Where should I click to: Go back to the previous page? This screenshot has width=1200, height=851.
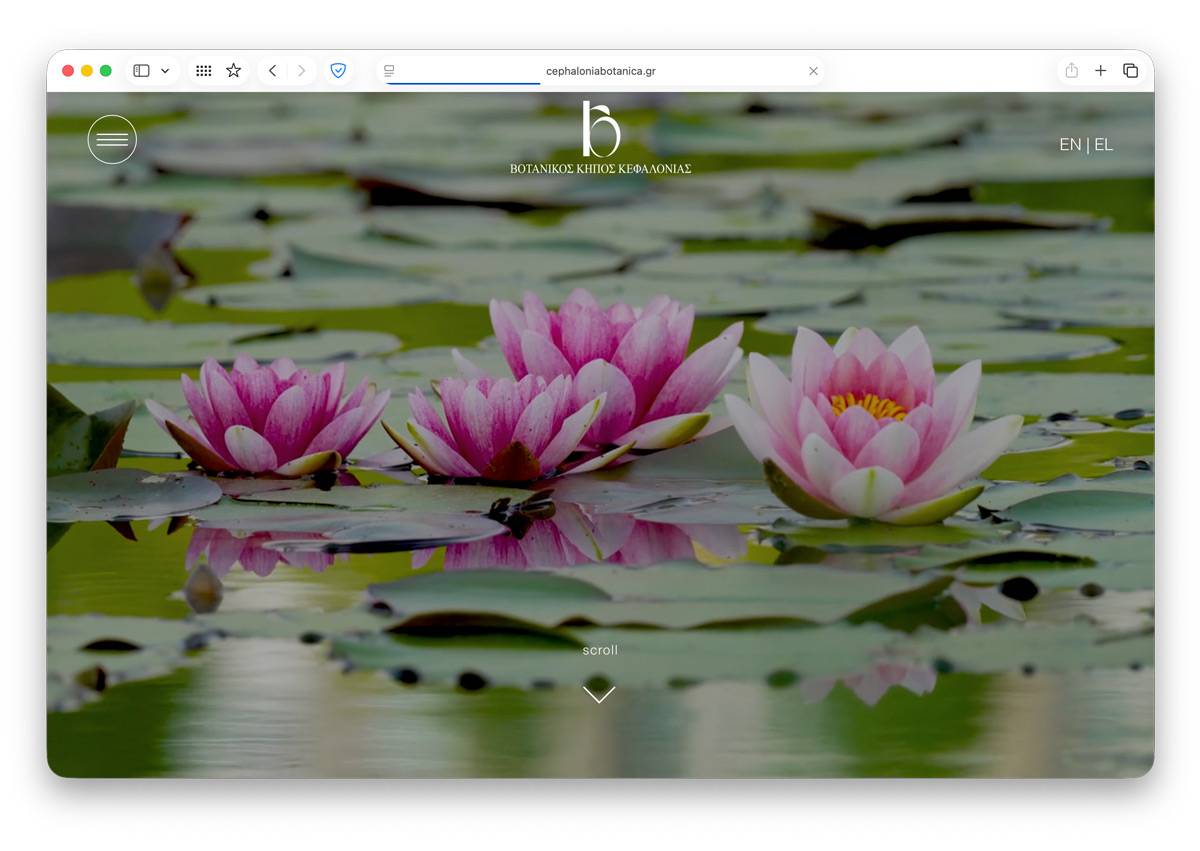[x=272, y=71]
